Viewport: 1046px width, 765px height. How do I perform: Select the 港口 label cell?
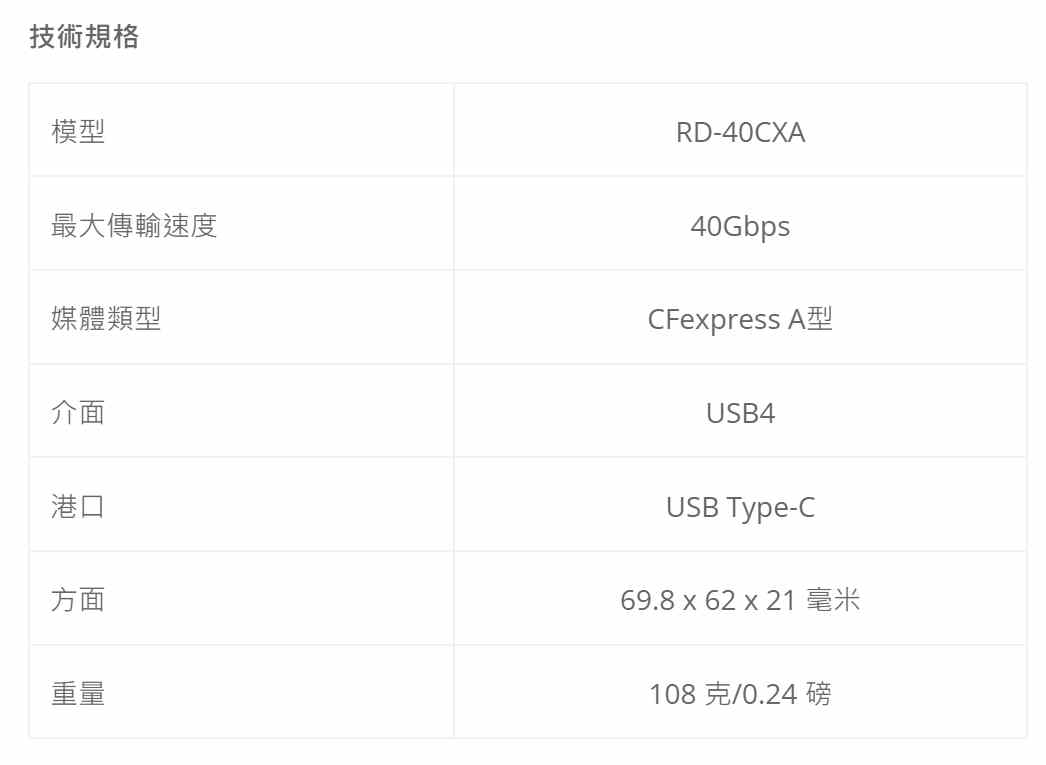(x=241, y=505)
